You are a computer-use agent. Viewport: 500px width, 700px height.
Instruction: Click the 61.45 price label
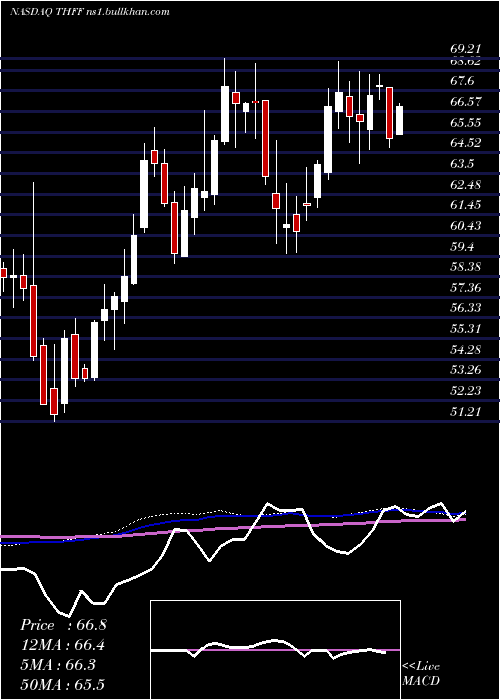coord(466,205)
